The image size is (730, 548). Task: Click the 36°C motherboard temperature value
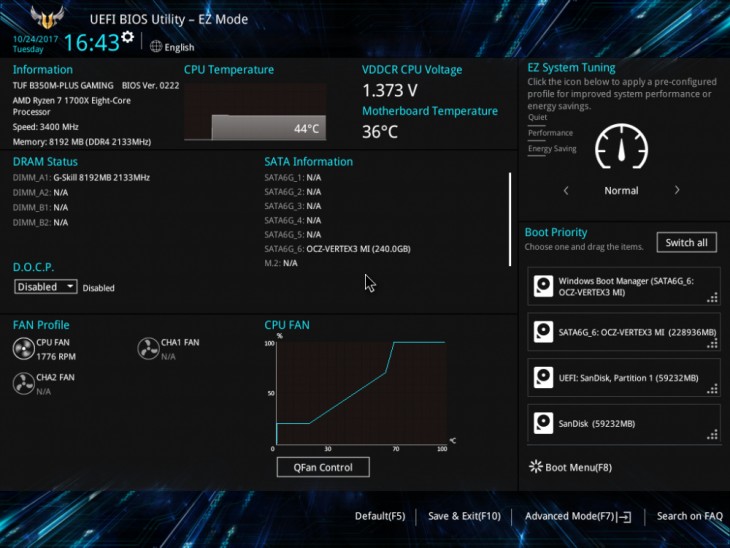(x=380, y=132)
